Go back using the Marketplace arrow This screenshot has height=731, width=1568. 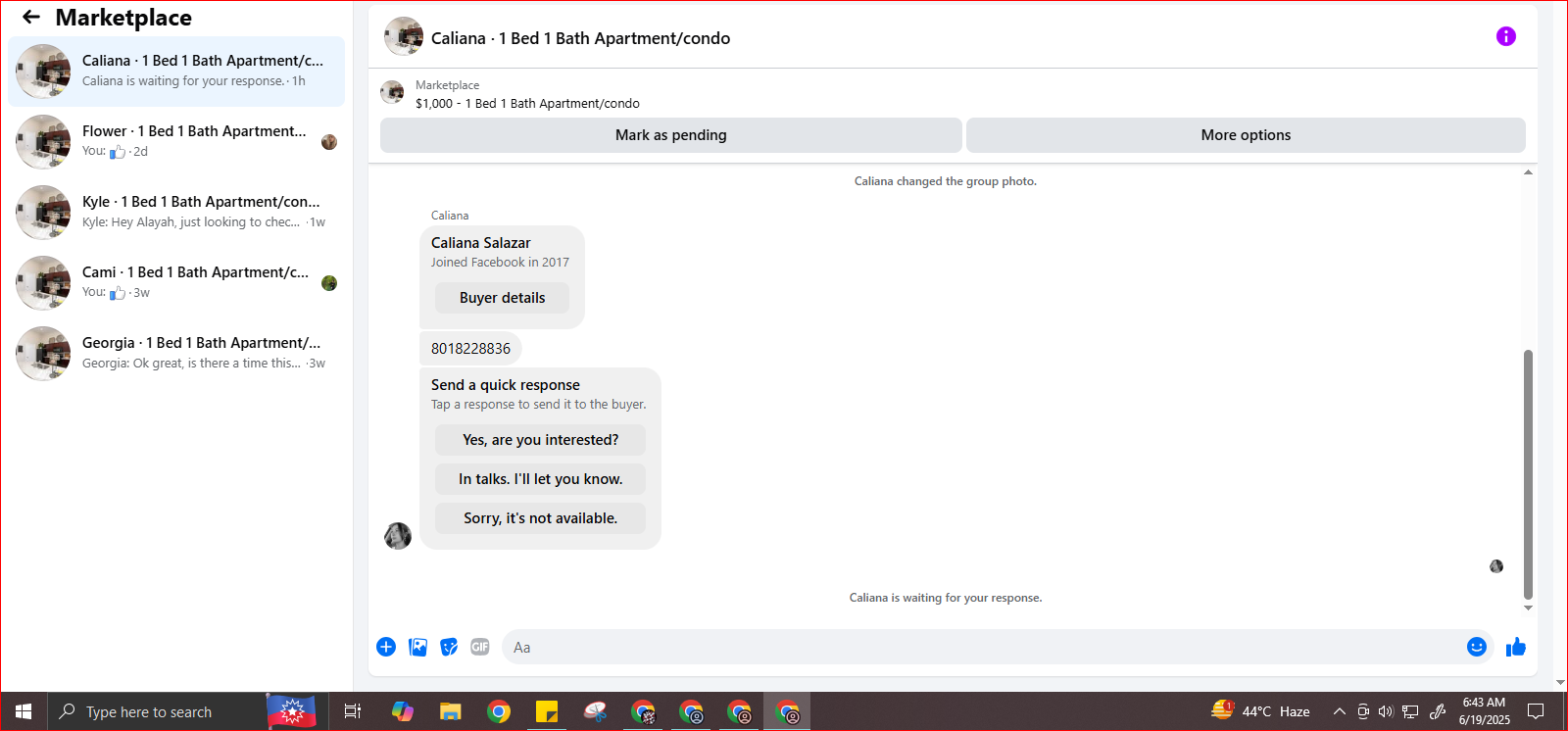coord(31,17)
